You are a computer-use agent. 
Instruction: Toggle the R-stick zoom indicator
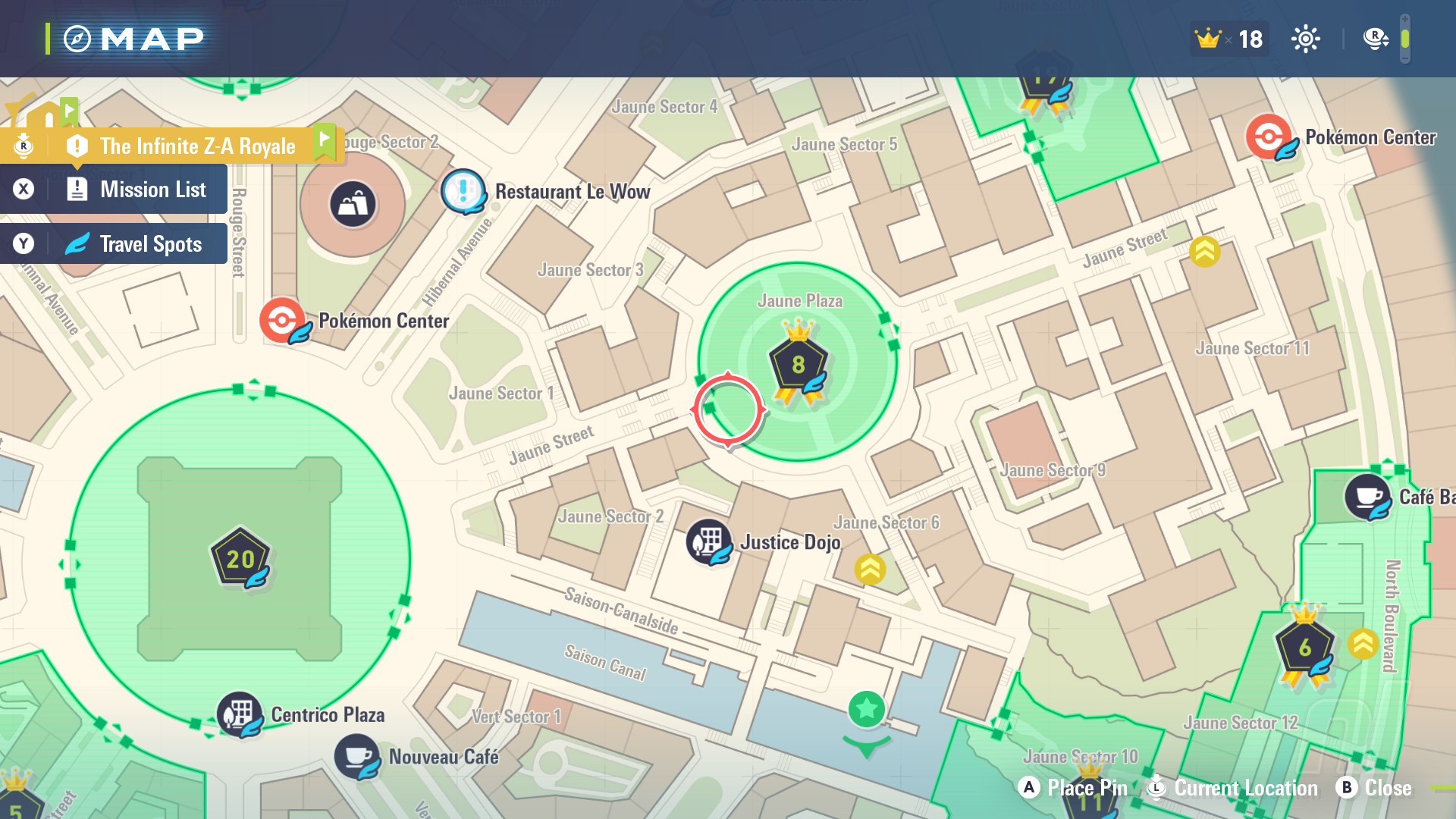pos(1375,39)
